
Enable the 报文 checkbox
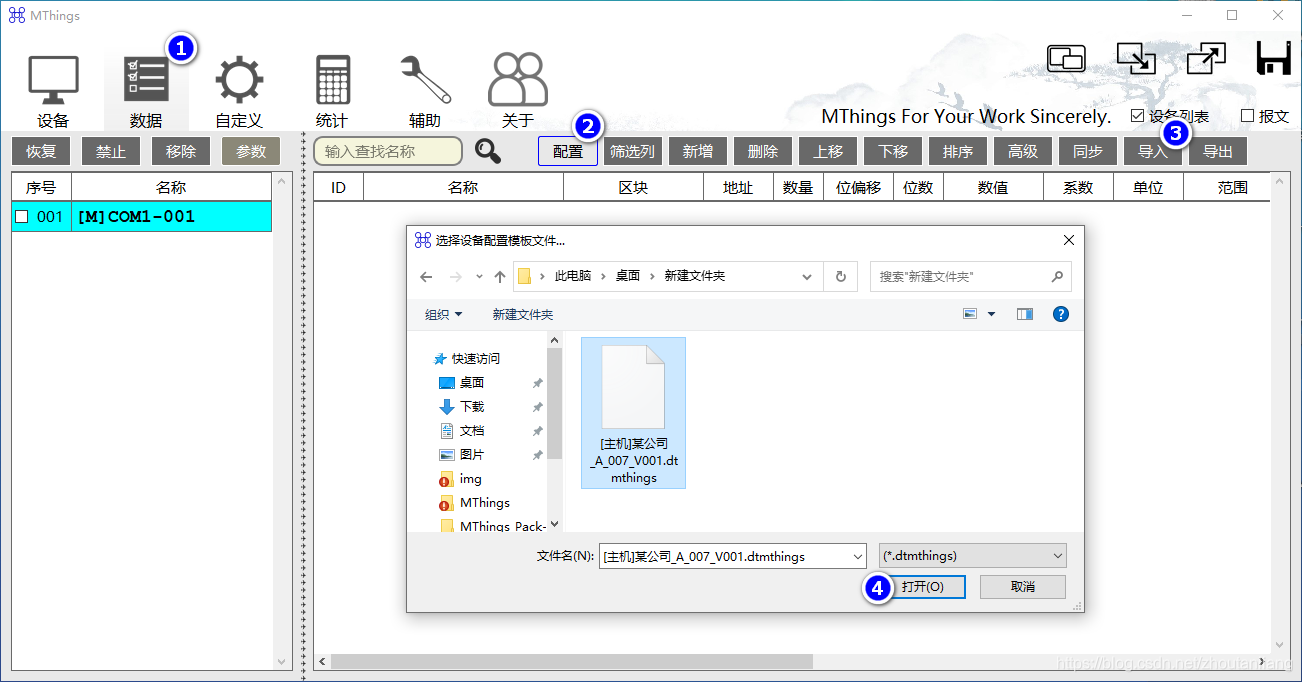1247,116
